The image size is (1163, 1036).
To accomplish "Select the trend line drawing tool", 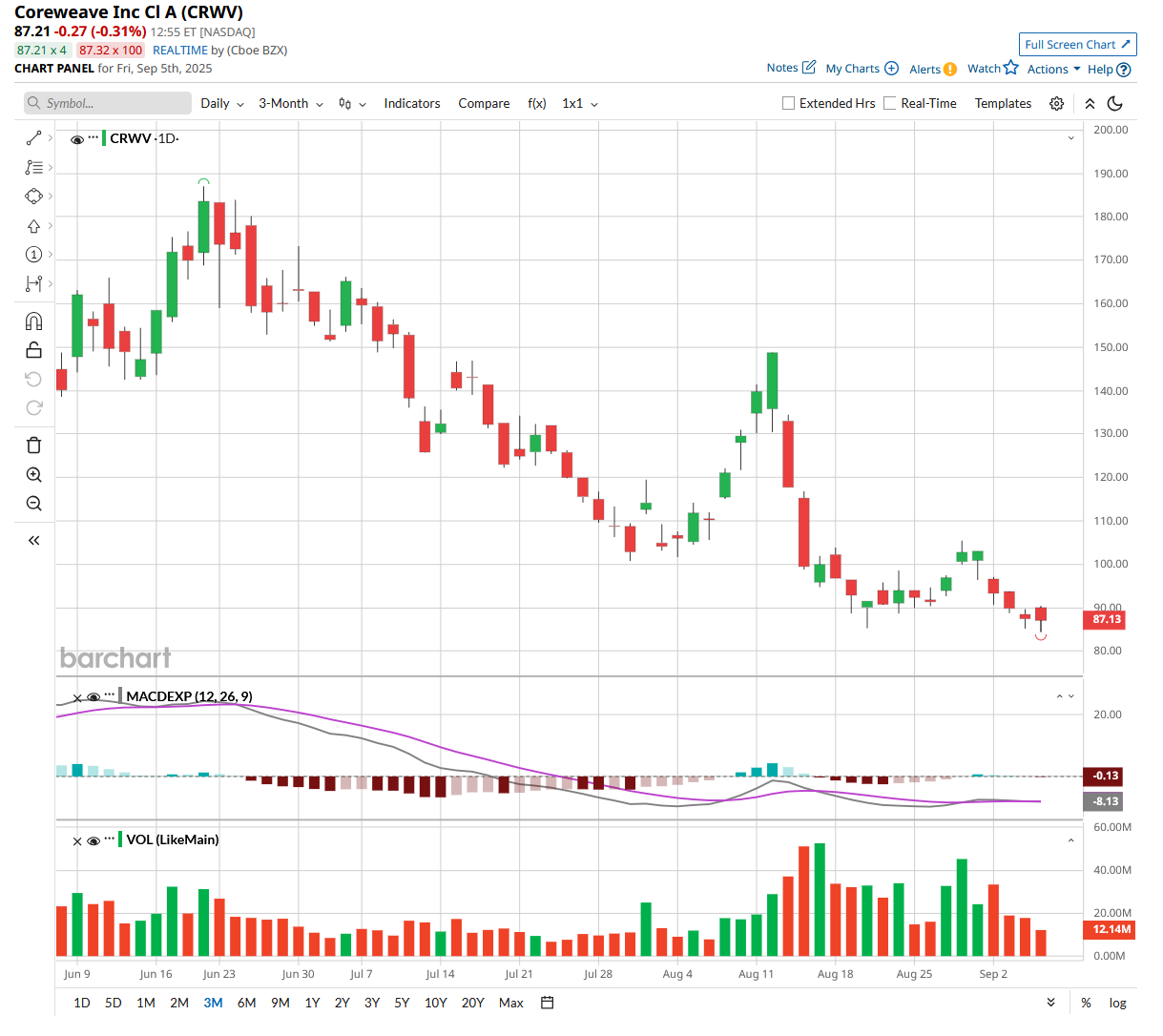I will point(33,138).
